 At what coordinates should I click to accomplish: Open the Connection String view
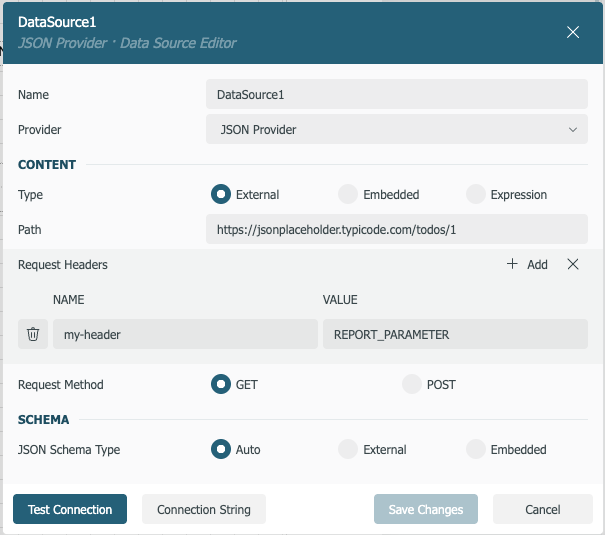204,509
